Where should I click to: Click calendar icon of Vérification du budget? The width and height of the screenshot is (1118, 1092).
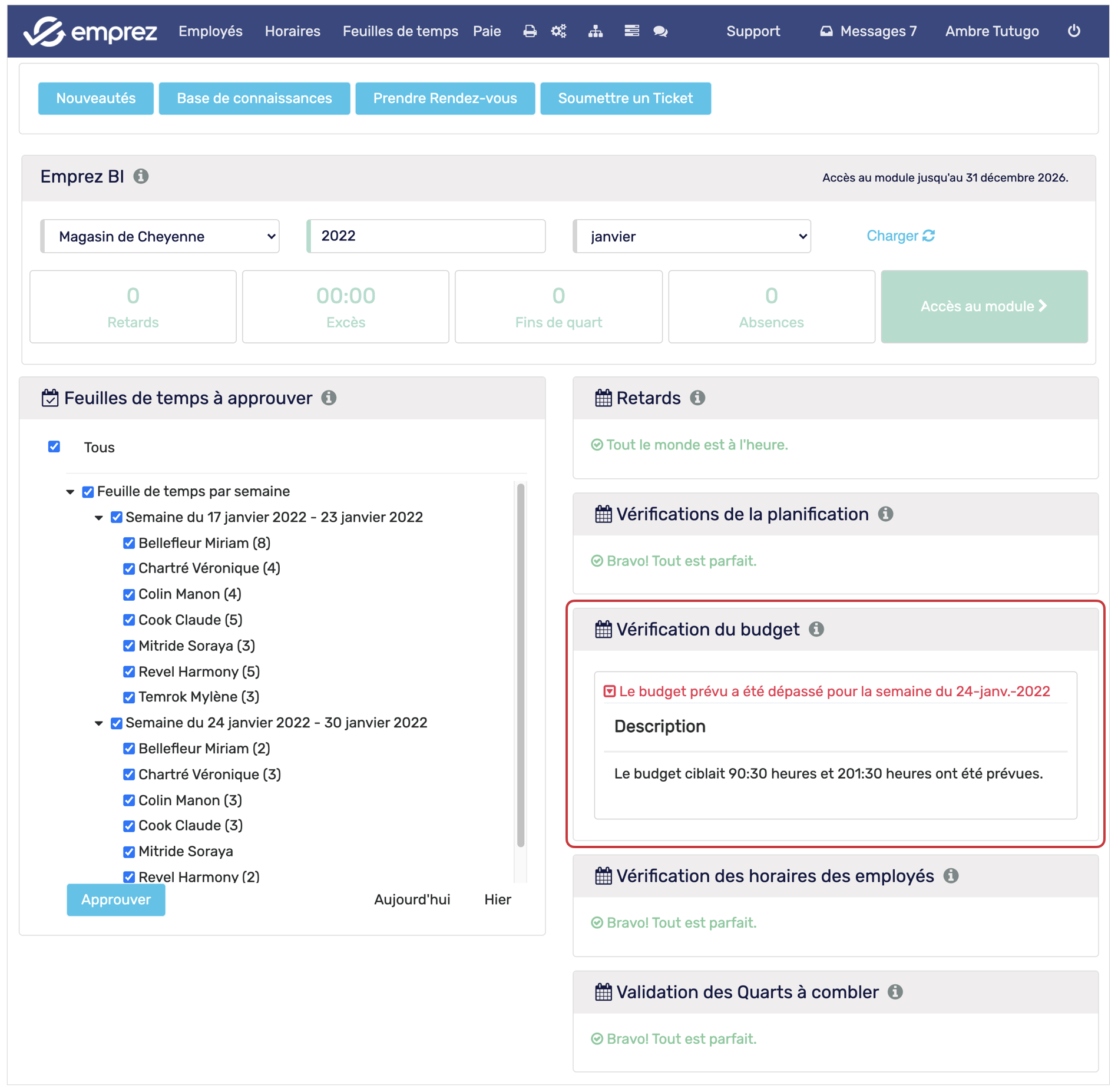click(x=603, y=630)
